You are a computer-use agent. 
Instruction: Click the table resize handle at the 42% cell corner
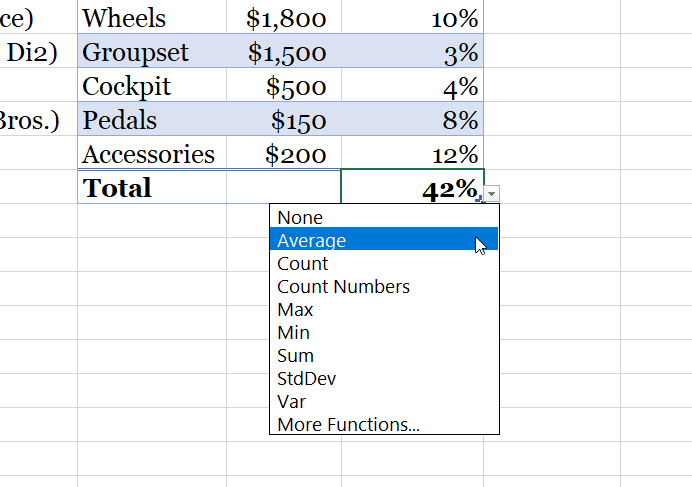point(478,200)
